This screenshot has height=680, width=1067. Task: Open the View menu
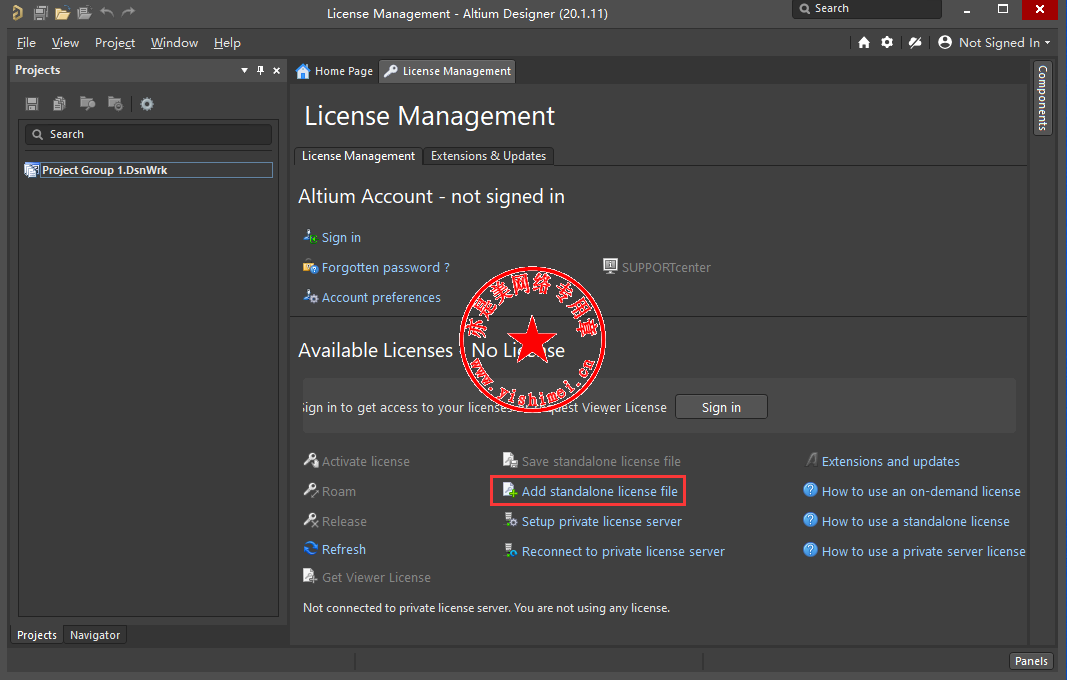click(65, 43)
